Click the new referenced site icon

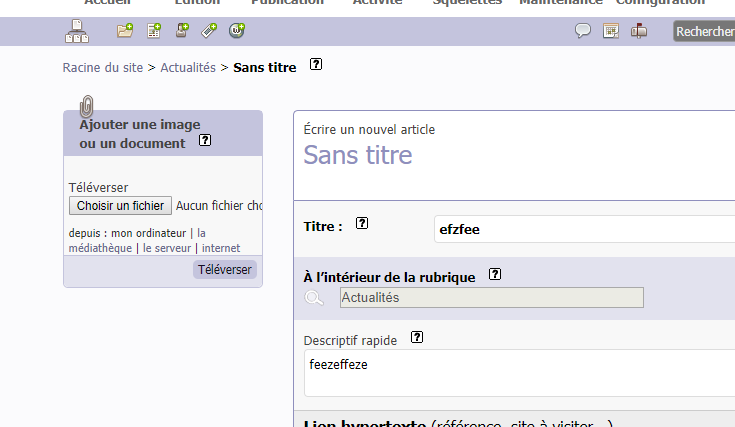(x=237, y=31)
